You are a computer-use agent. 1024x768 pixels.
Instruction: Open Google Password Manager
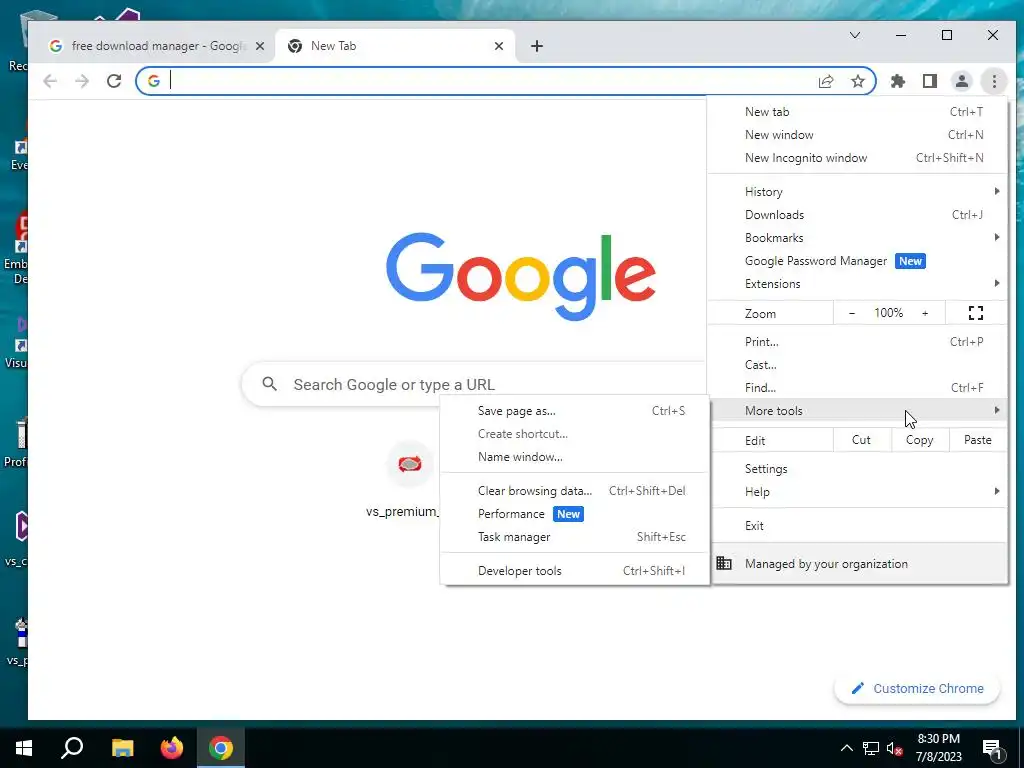pyautogui.click(x=857, y=261)
